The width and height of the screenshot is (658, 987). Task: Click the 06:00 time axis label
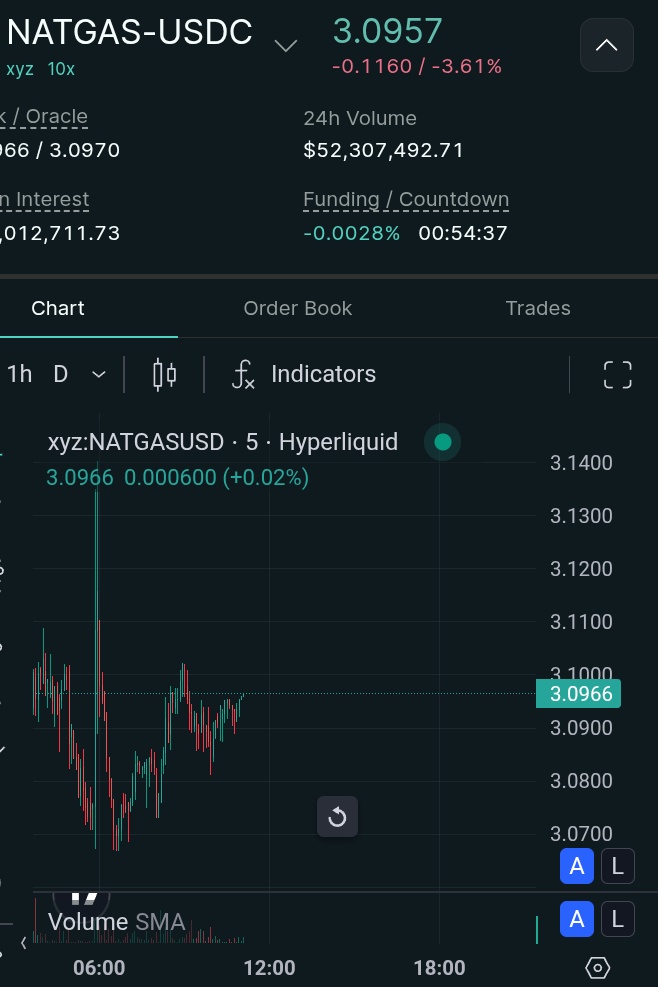99,967
